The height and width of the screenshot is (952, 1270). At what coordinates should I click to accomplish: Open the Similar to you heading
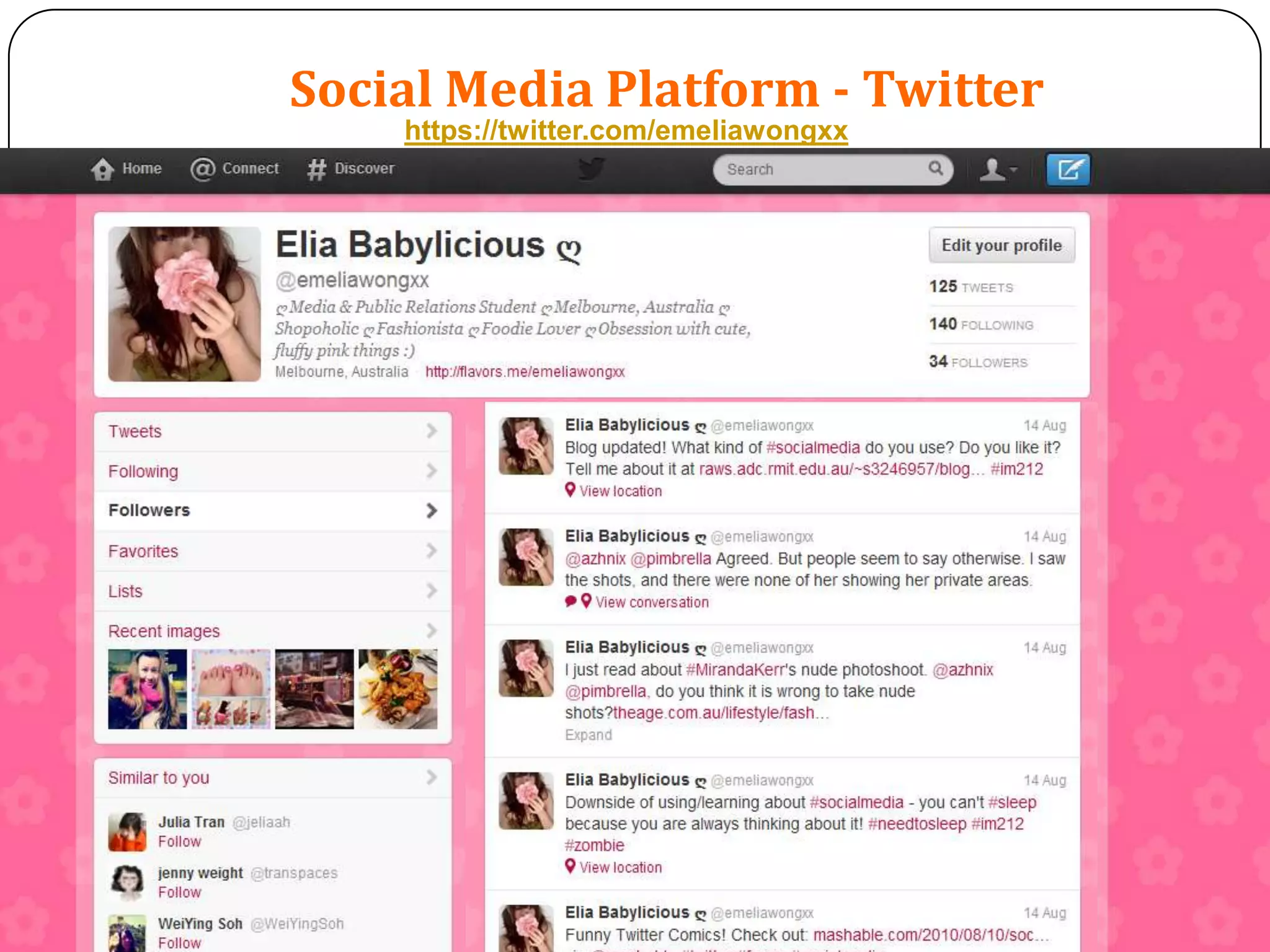pos(159,778)
